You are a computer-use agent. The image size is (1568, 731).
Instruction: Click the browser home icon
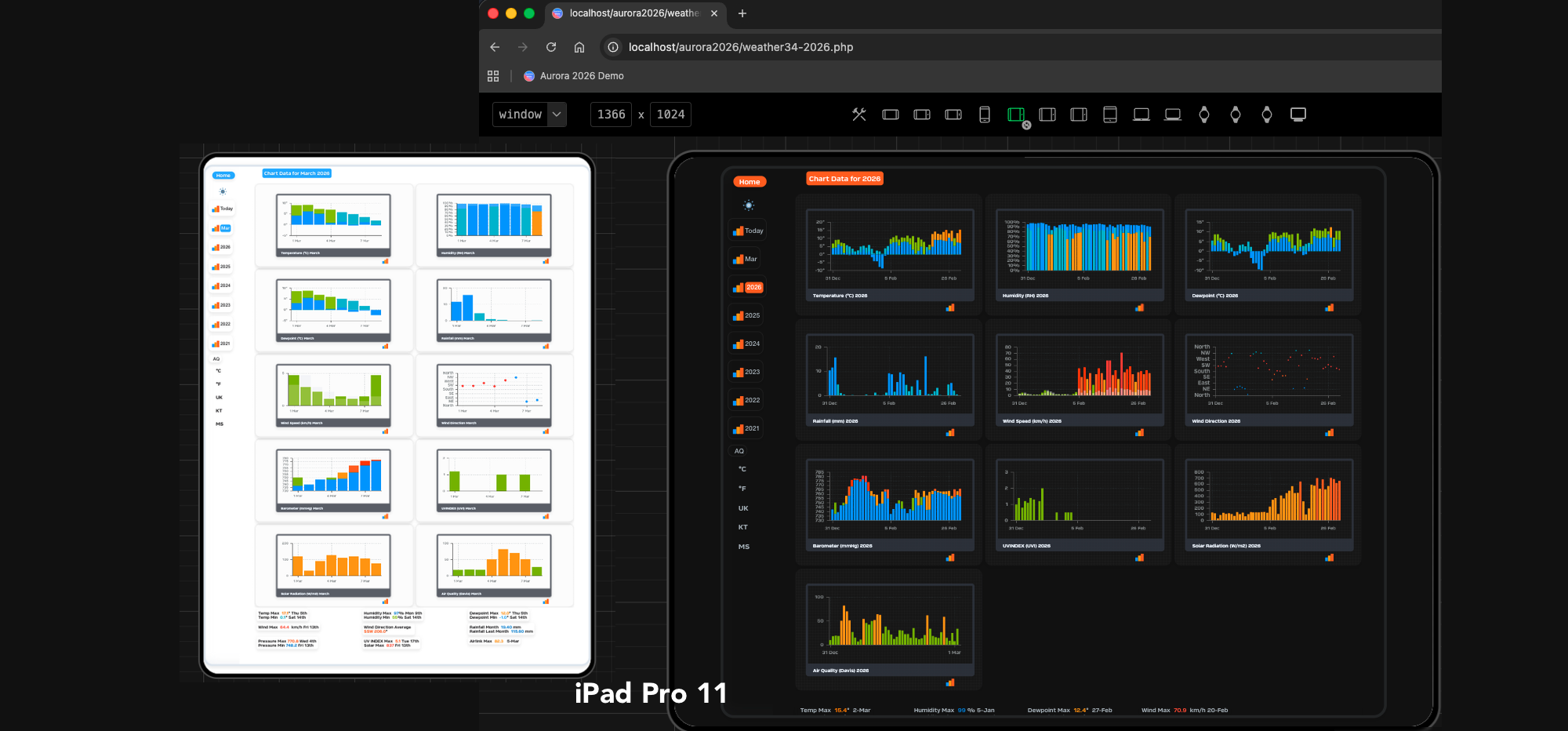(579, 47)
